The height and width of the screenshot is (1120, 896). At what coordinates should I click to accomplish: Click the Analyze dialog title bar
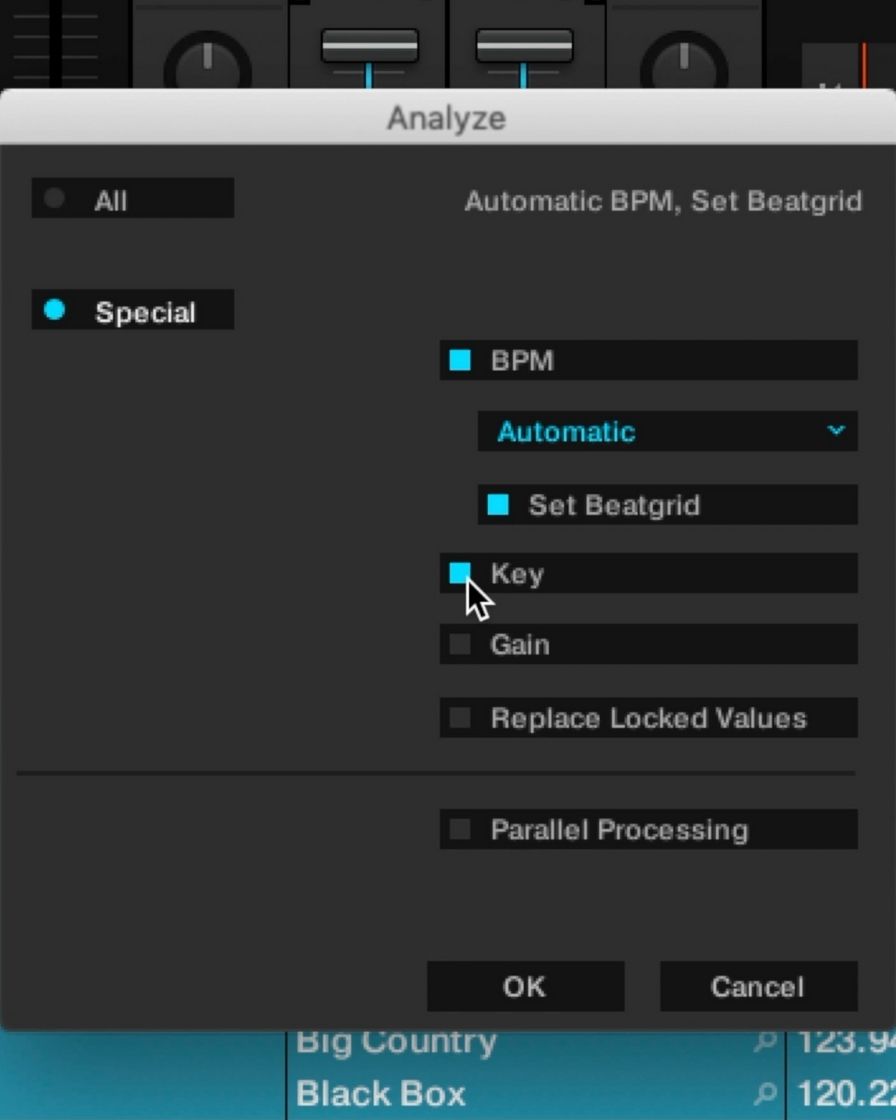coord(446,118)
